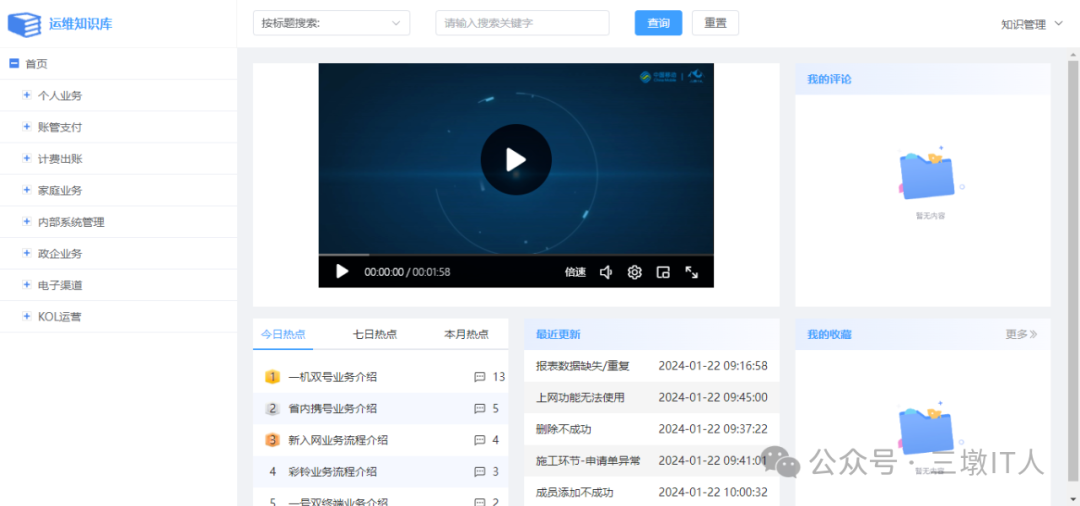Viewport: 1080px width, 506px height.
Task: Expand the 计费出账 tree node
Action: (27, 159)
